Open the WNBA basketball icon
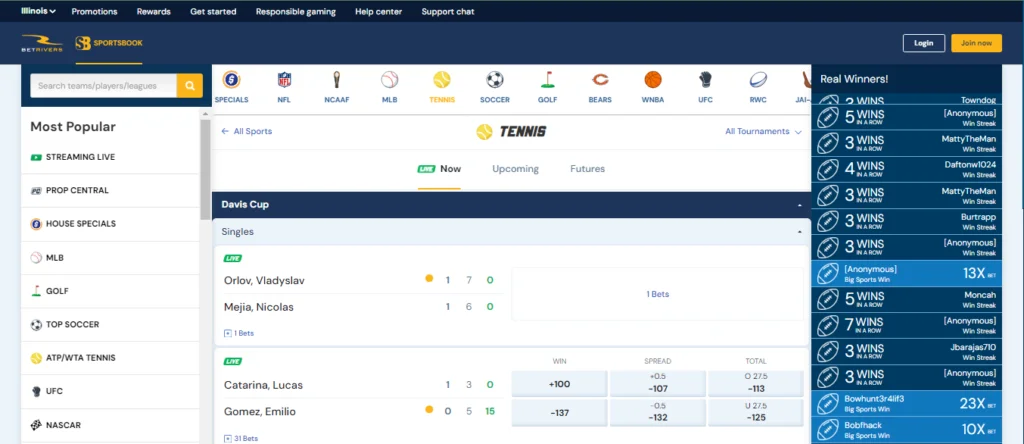The width and height of the screenshot is (1024, 444). click(653, 81)
